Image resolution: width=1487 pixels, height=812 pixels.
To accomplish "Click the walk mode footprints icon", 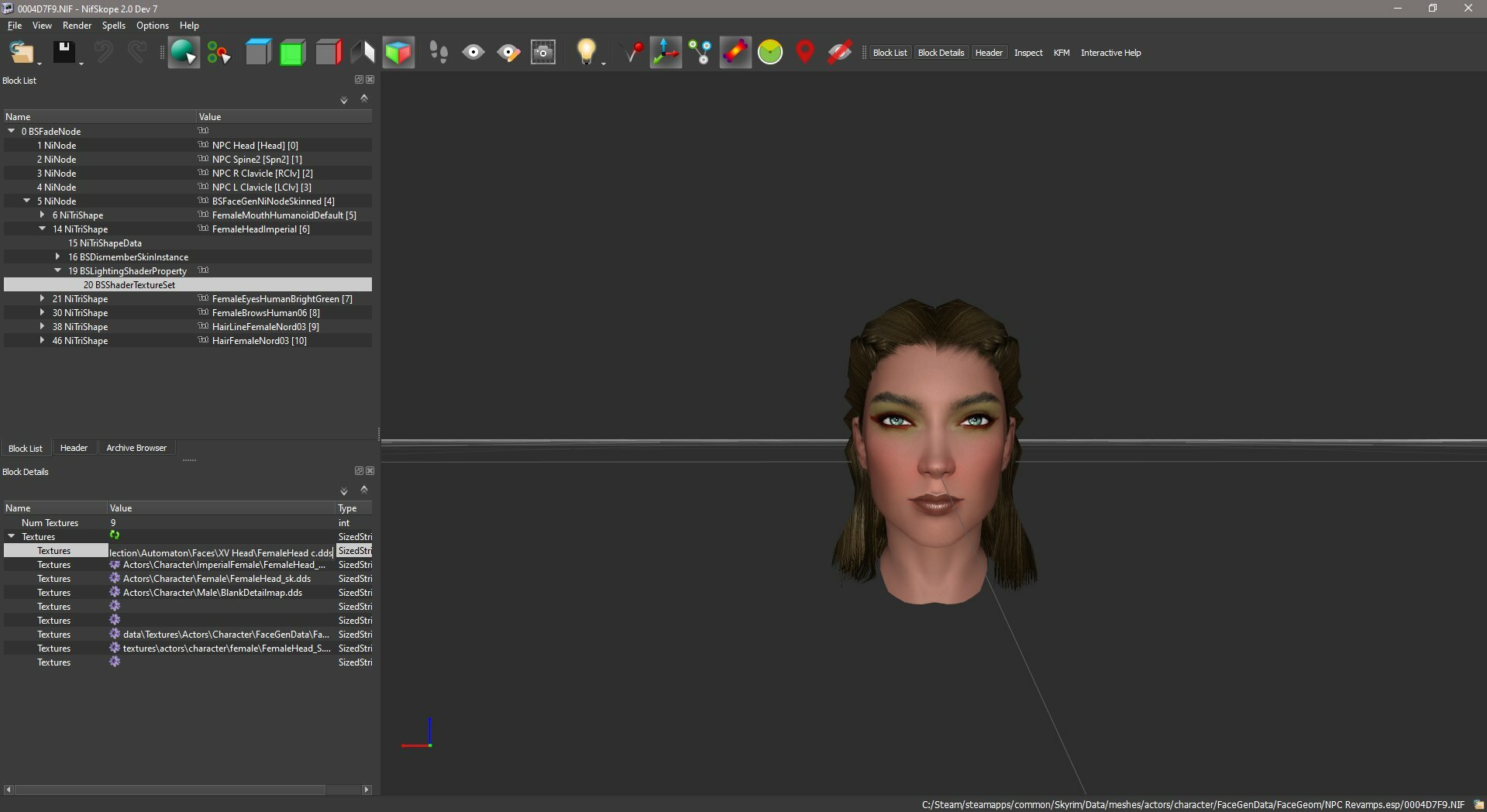I will (x=439, y=52).
